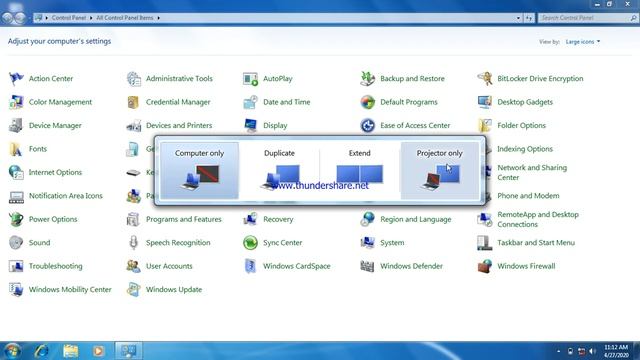
Task: Open Default Programs icon
Action: [367, 102]
